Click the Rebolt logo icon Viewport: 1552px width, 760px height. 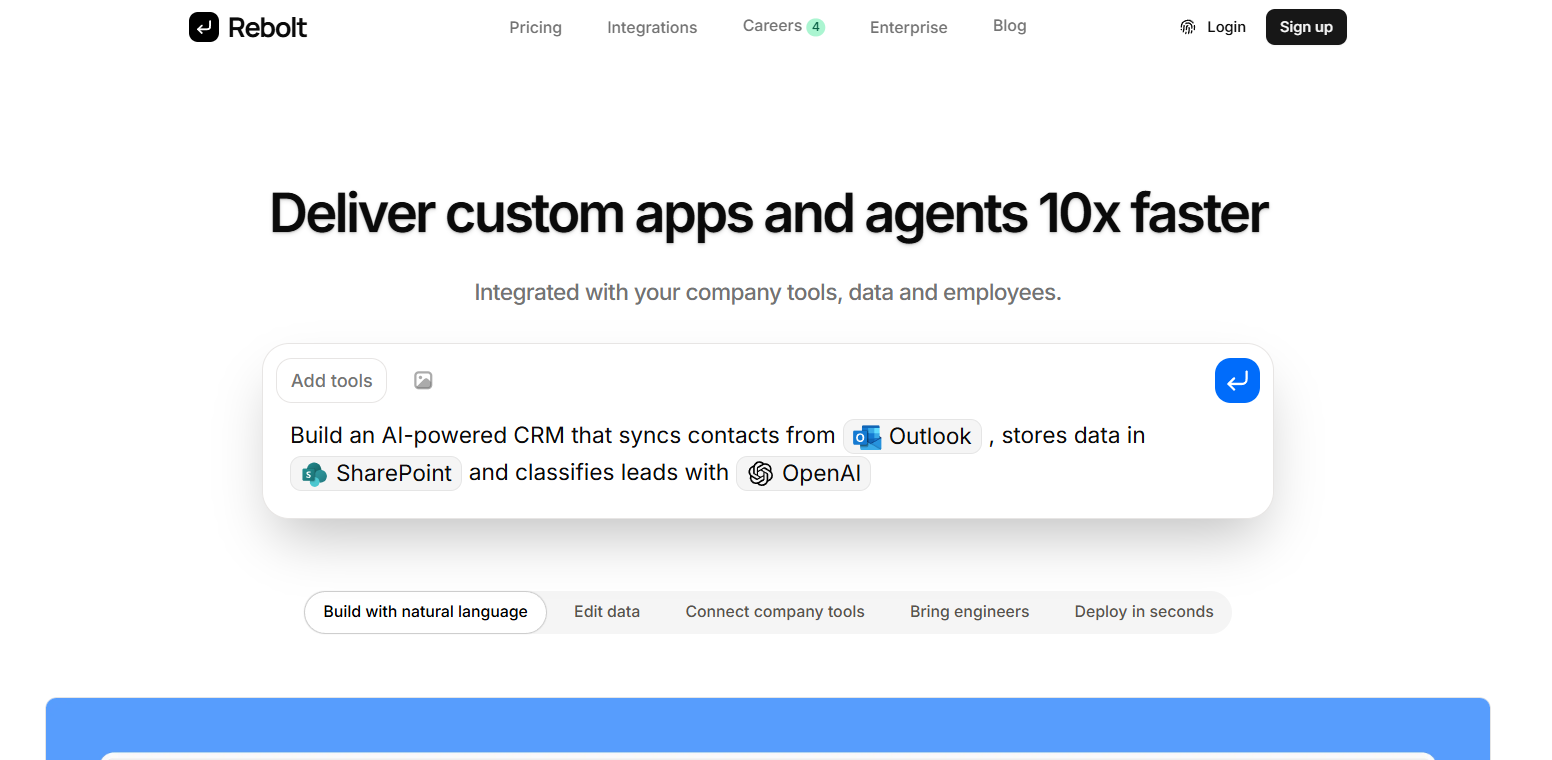click(x=203, y=27)
